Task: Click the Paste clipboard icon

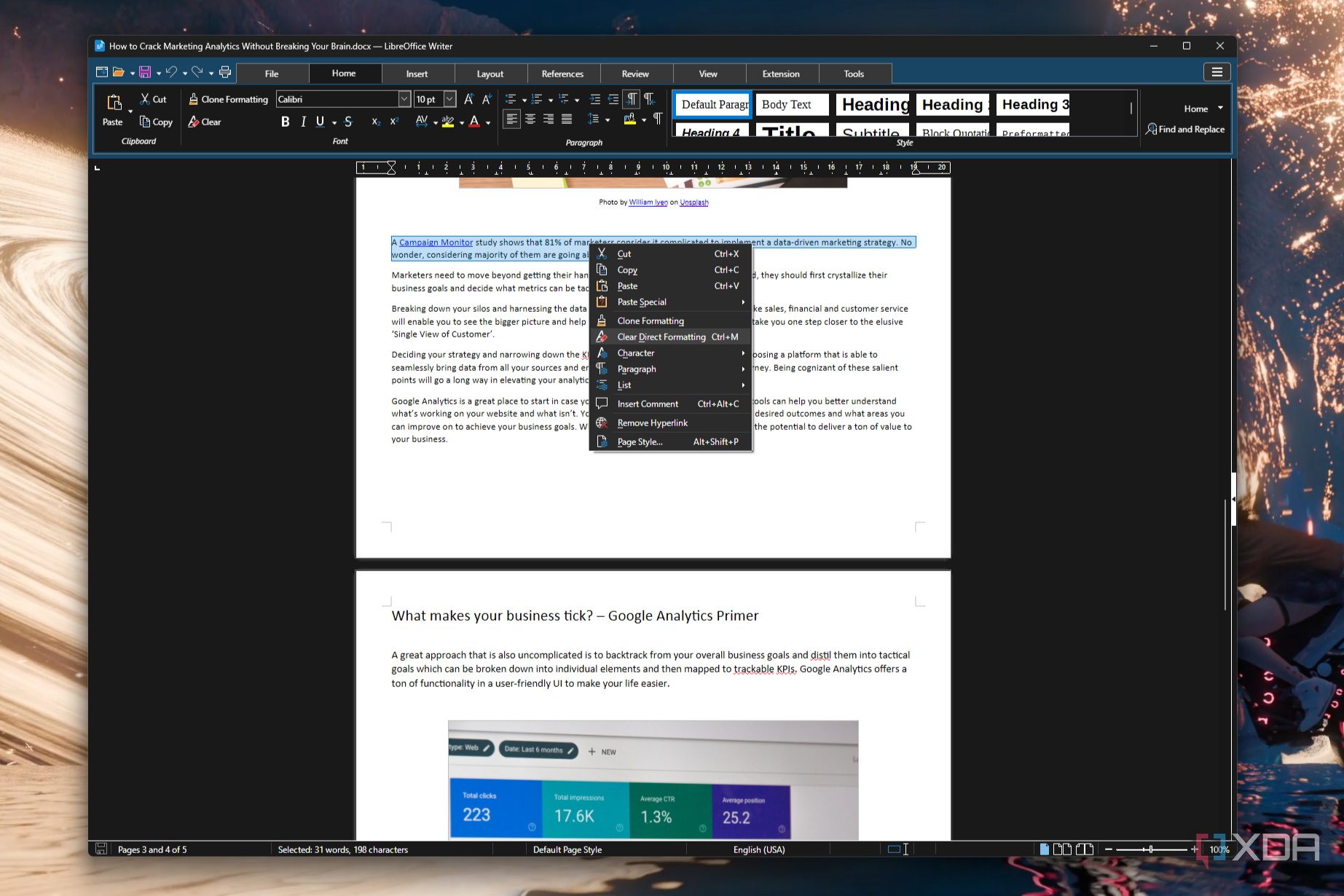Action: point(114,102)
